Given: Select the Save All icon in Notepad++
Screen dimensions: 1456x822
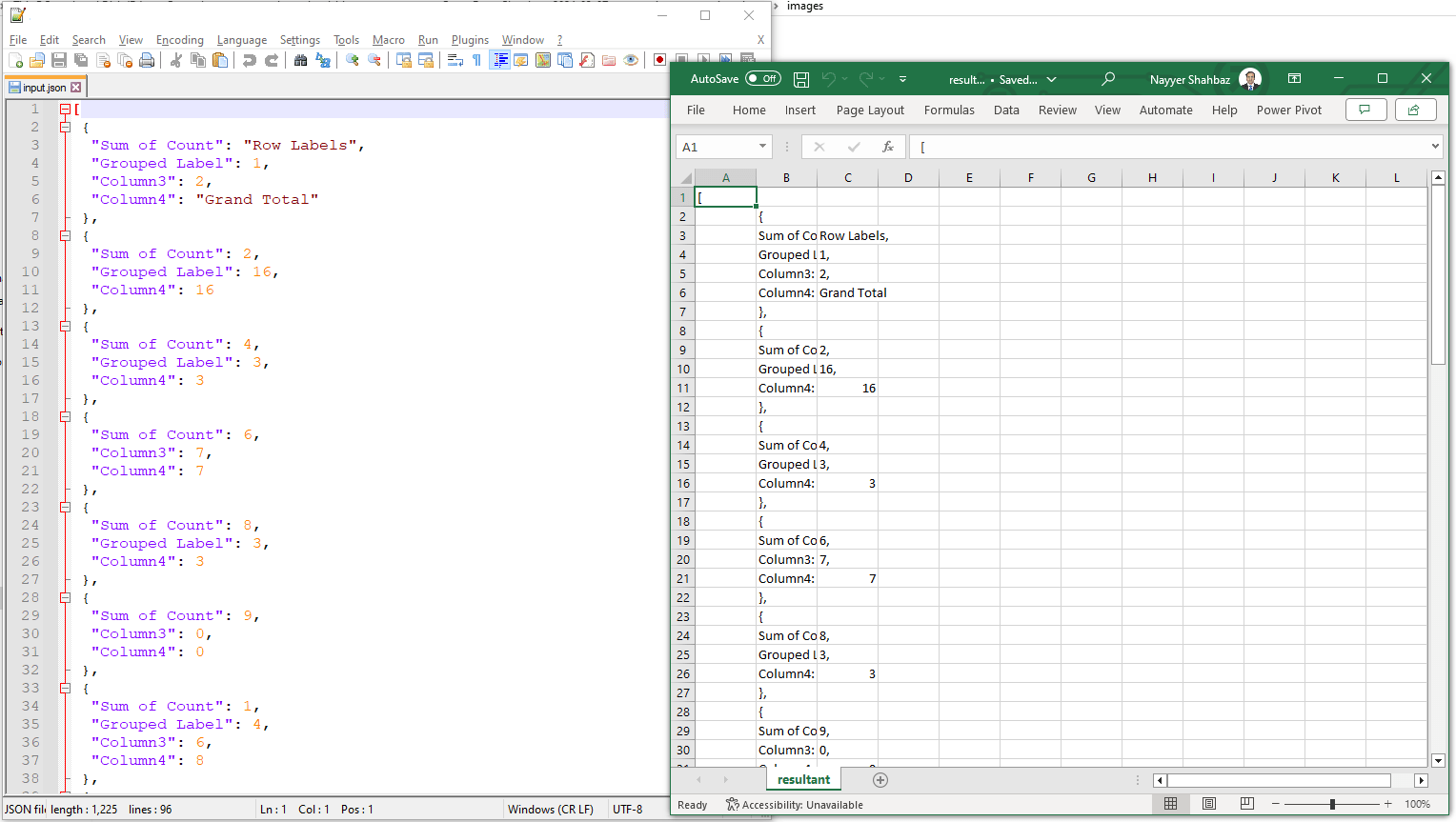Looking at the screenshot, I should [x=80, y=59].
